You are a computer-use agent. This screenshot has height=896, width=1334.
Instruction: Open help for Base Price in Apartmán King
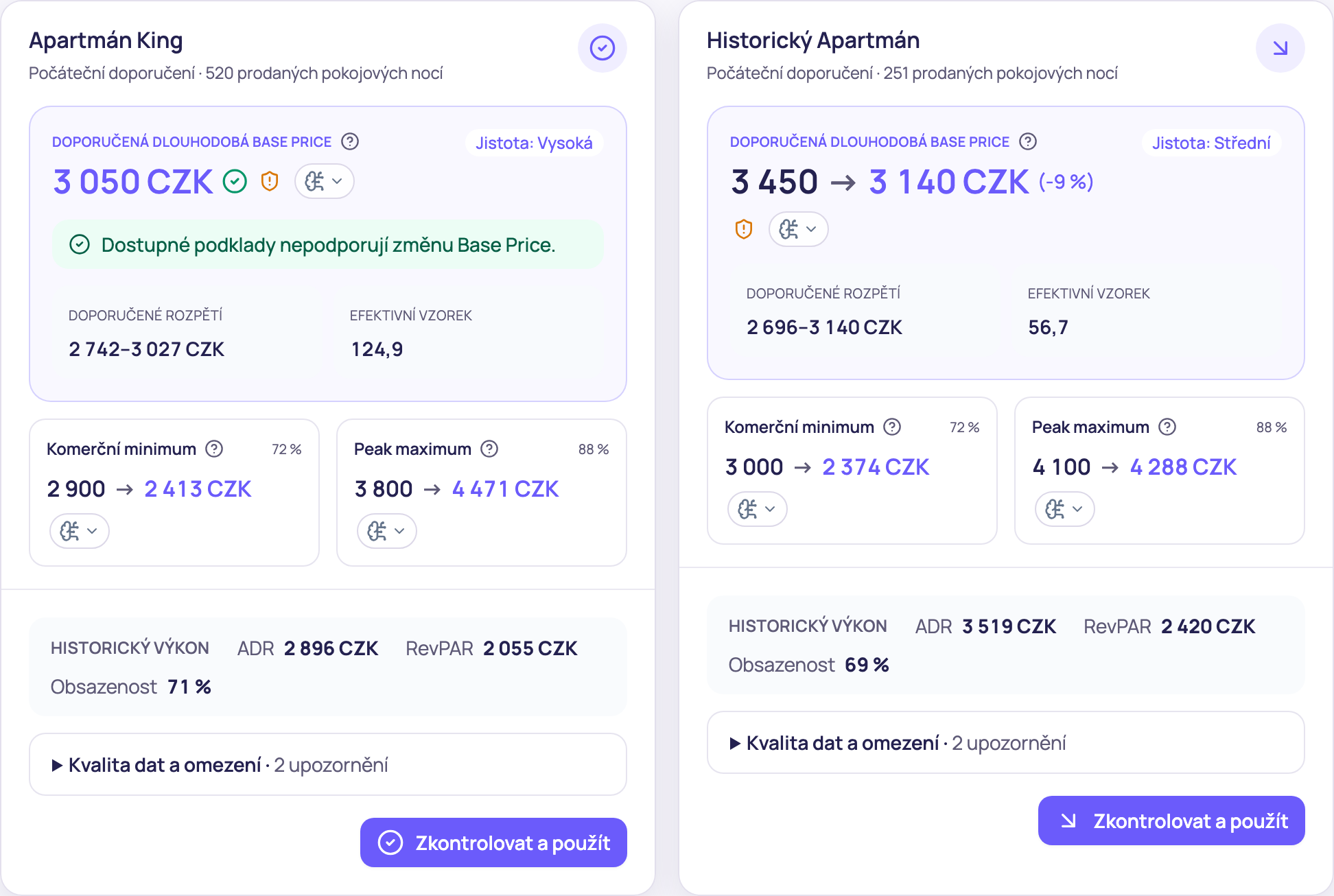(350, 141)
